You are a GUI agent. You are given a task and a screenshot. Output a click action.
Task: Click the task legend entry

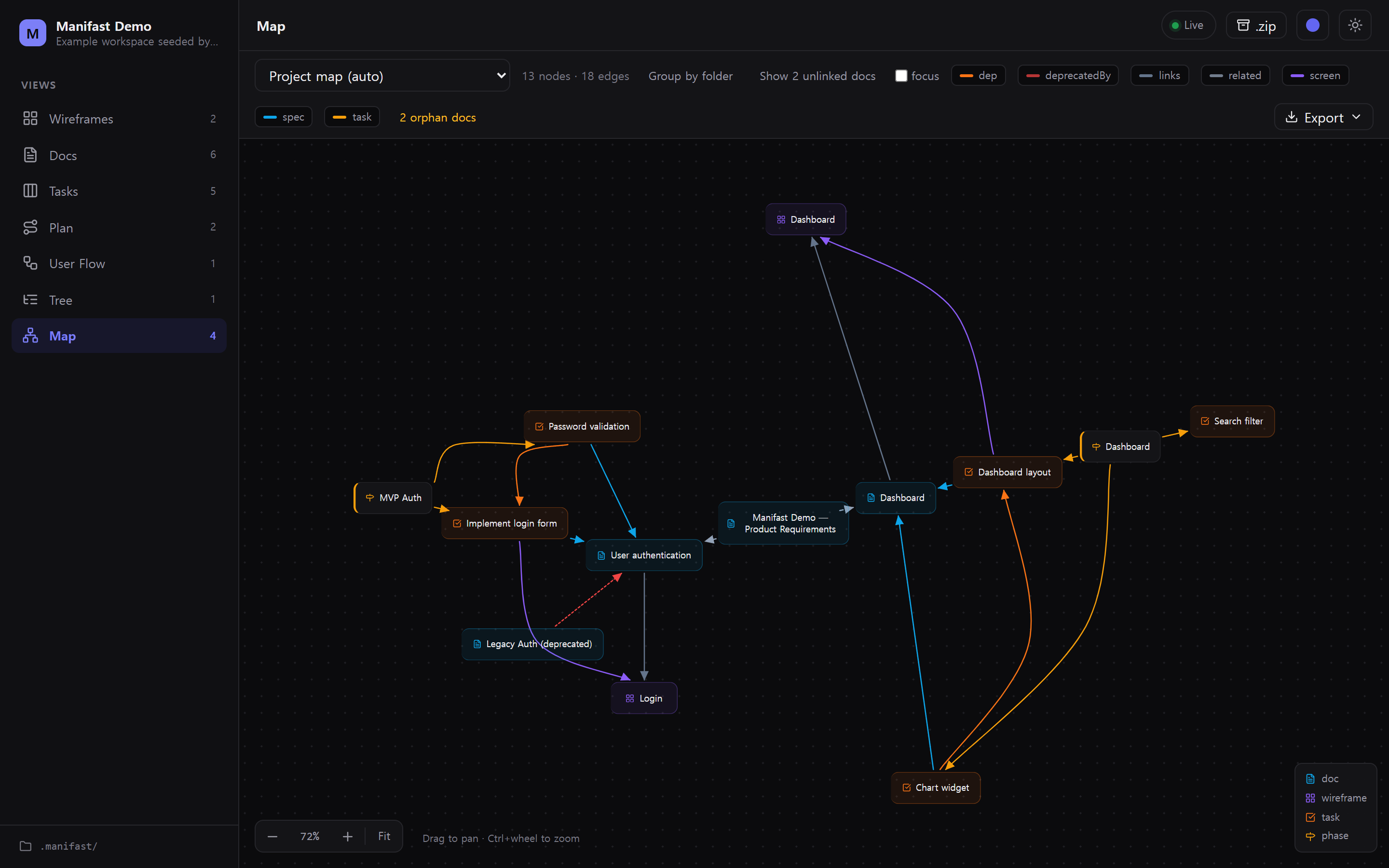tap(1322, 817)
